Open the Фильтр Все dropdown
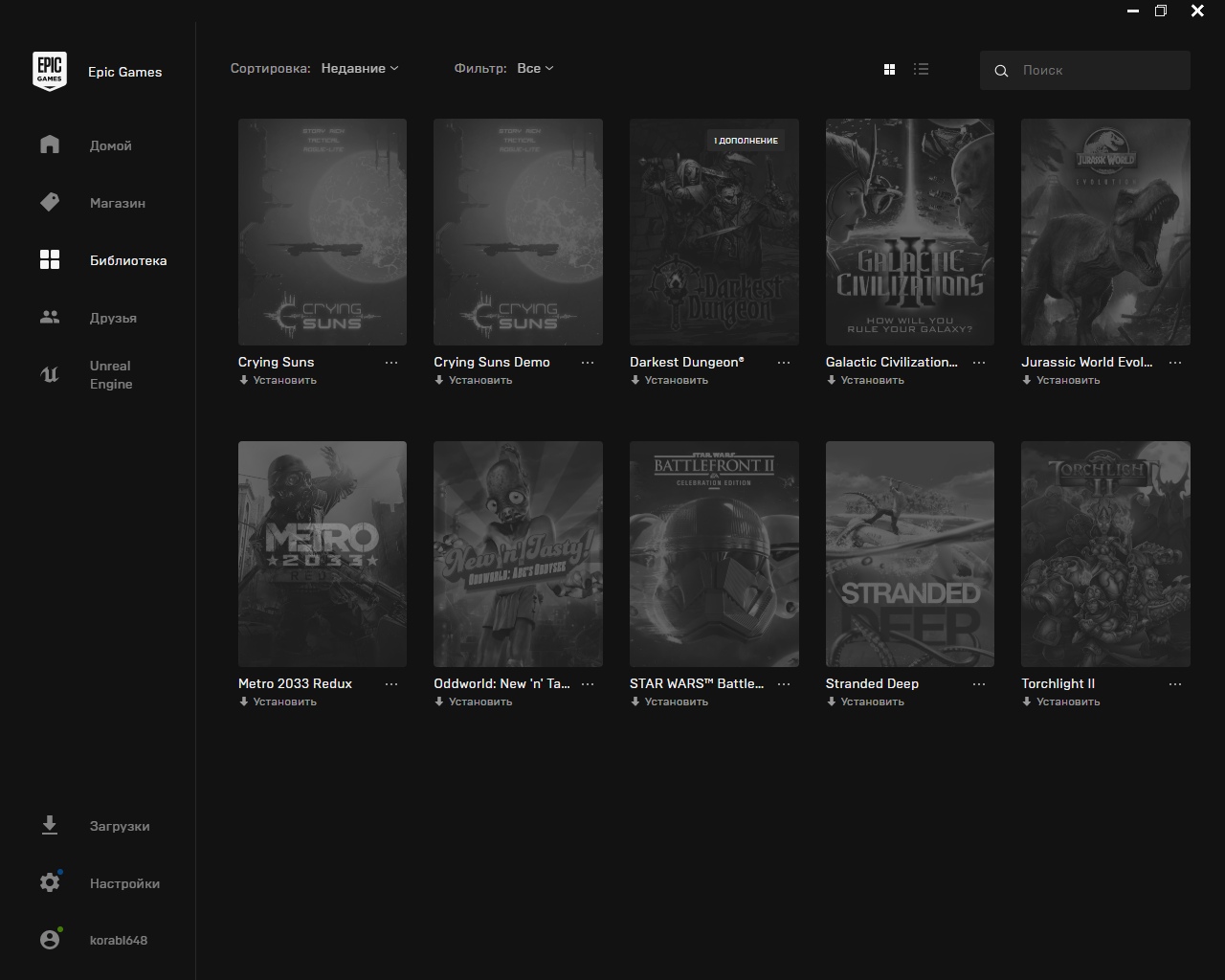1225x980 pixels. click(x=535, y=68)
